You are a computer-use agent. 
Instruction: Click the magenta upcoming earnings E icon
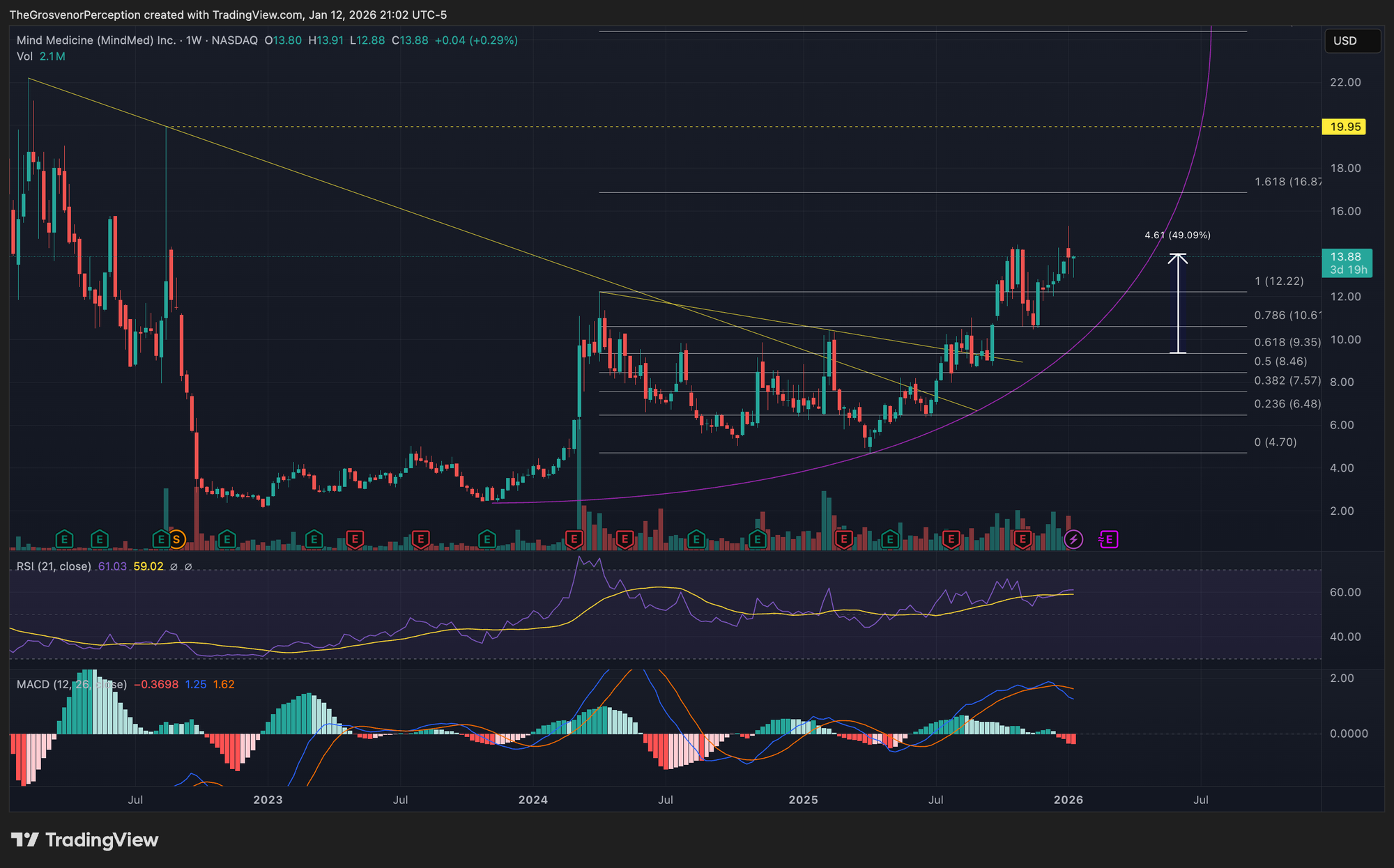point(1108,538)
